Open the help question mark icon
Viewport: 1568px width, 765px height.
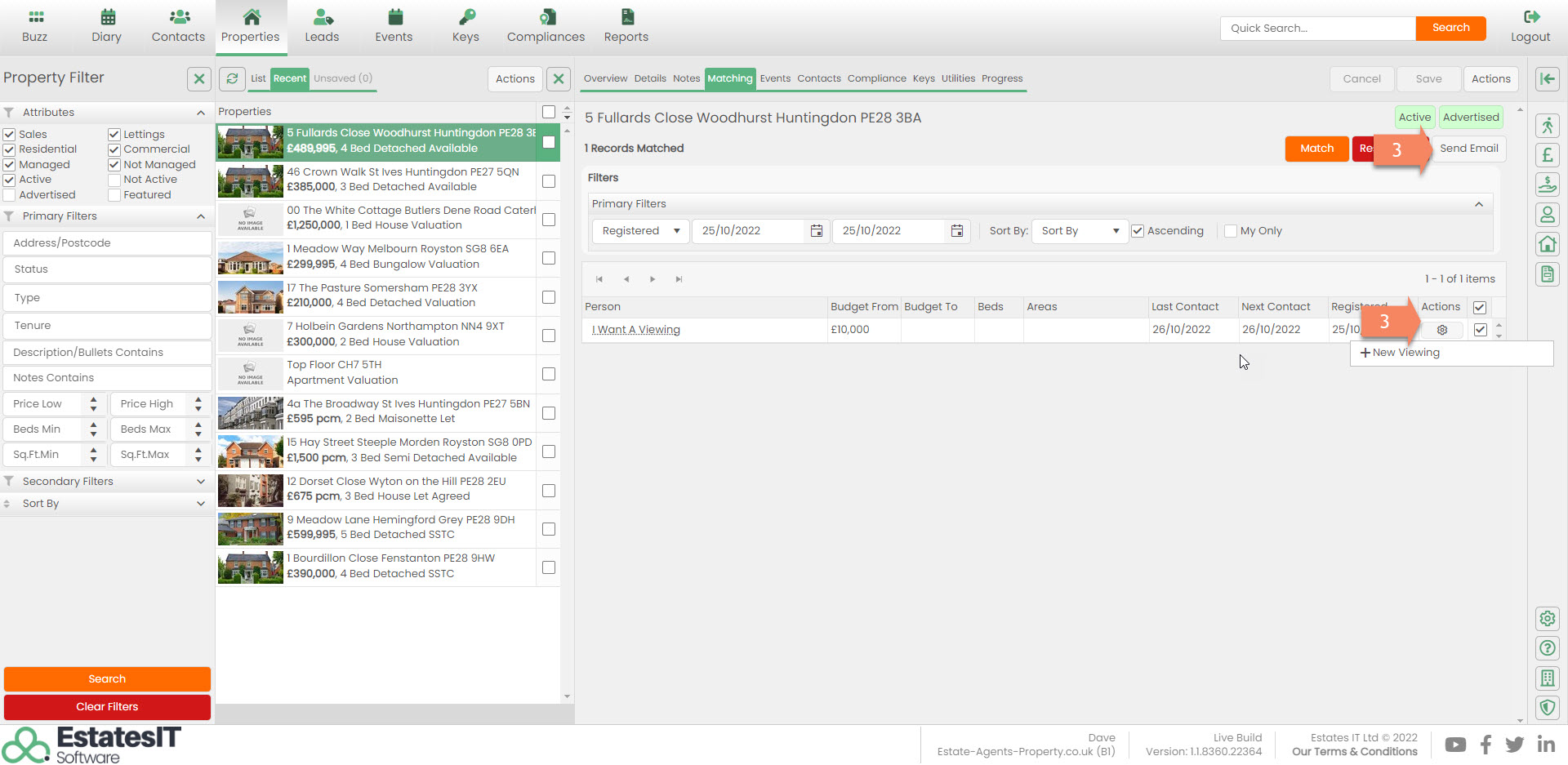click(1547, 648)
